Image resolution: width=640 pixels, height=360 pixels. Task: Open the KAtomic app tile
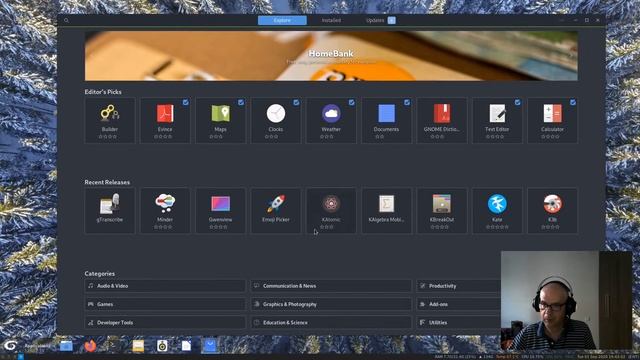pyautogui.click(x=331, y=211)
